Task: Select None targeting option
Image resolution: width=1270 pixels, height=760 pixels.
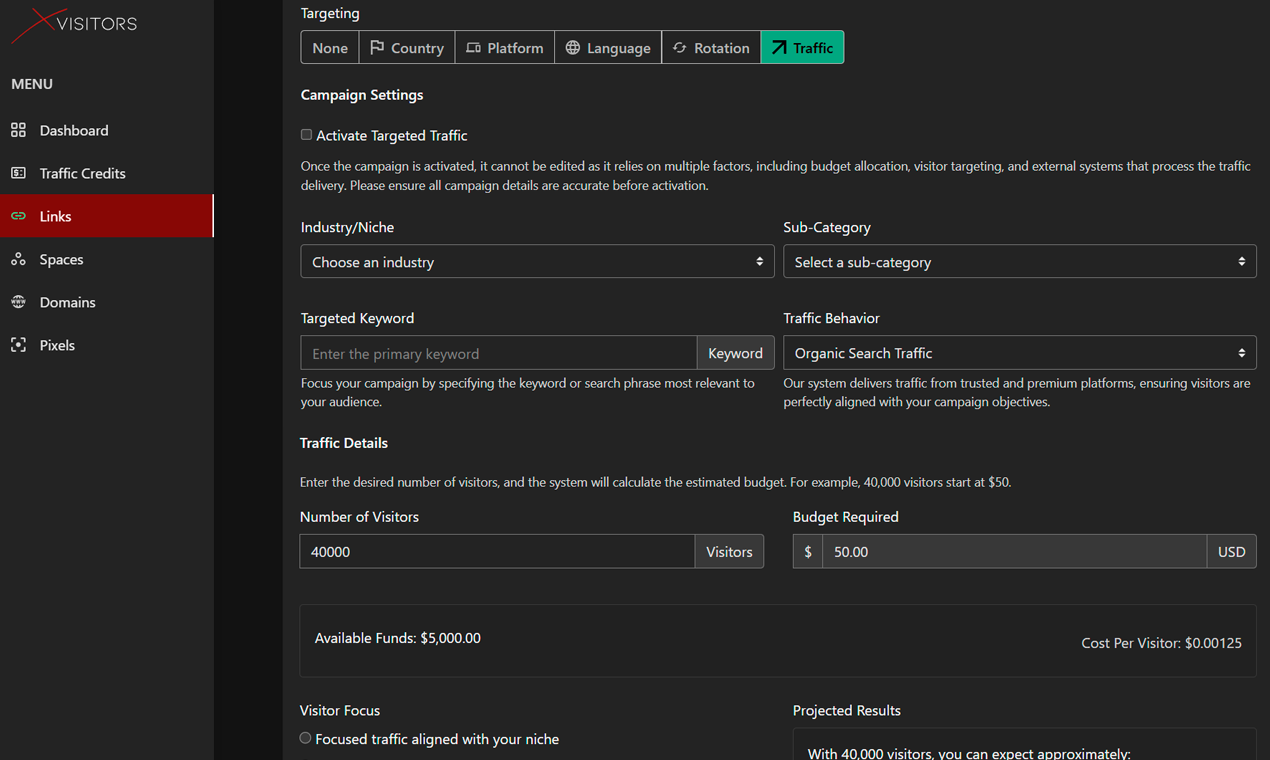Action: click(x=330, y=47)
